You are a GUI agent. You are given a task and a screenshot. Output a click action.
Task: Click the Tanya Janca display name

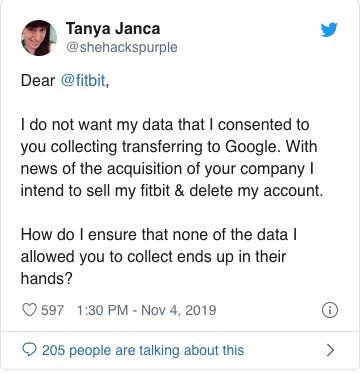point(113,28)
